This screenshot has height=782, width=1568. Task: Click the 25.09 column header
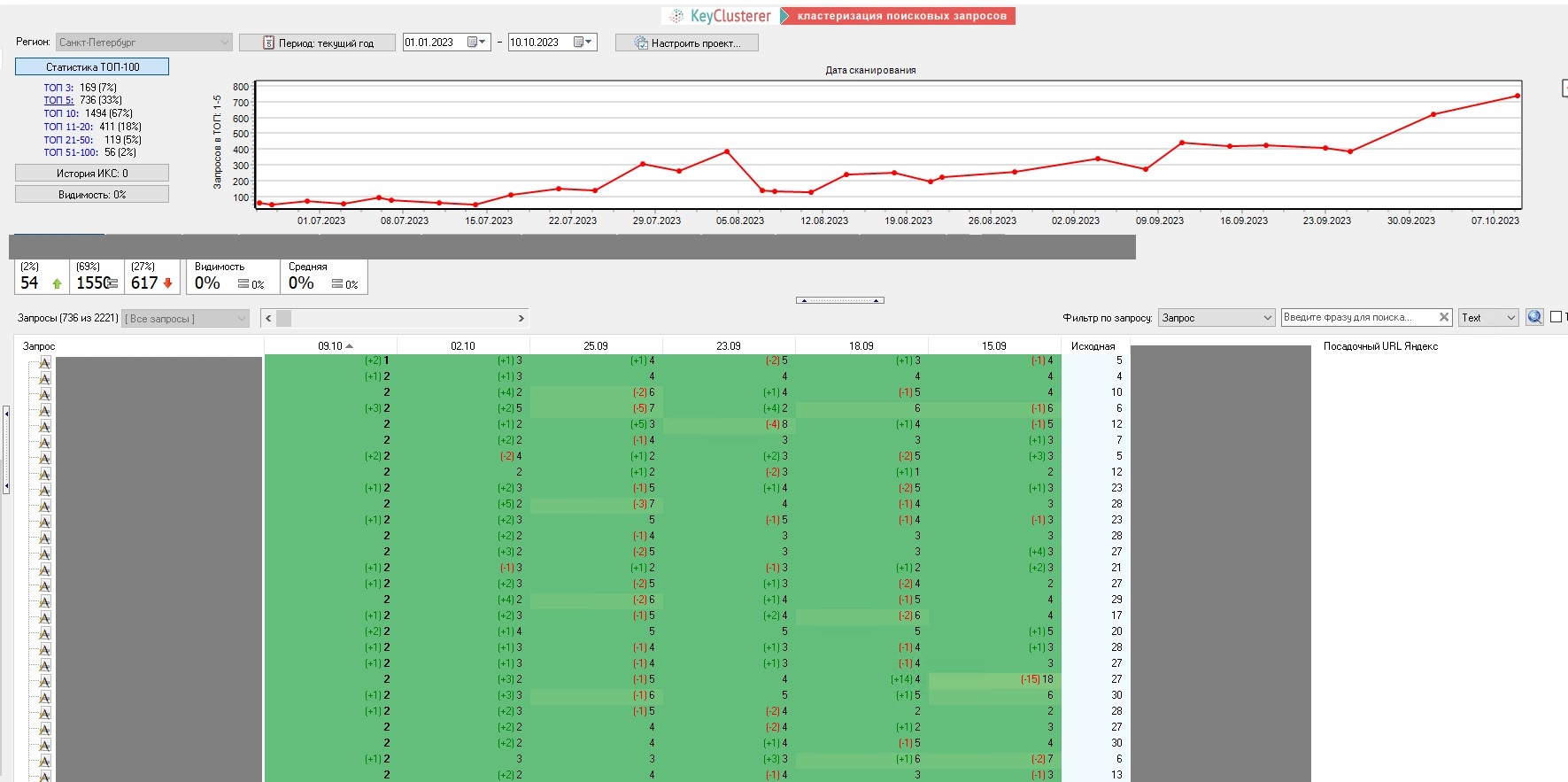click(x=596, y=346)
